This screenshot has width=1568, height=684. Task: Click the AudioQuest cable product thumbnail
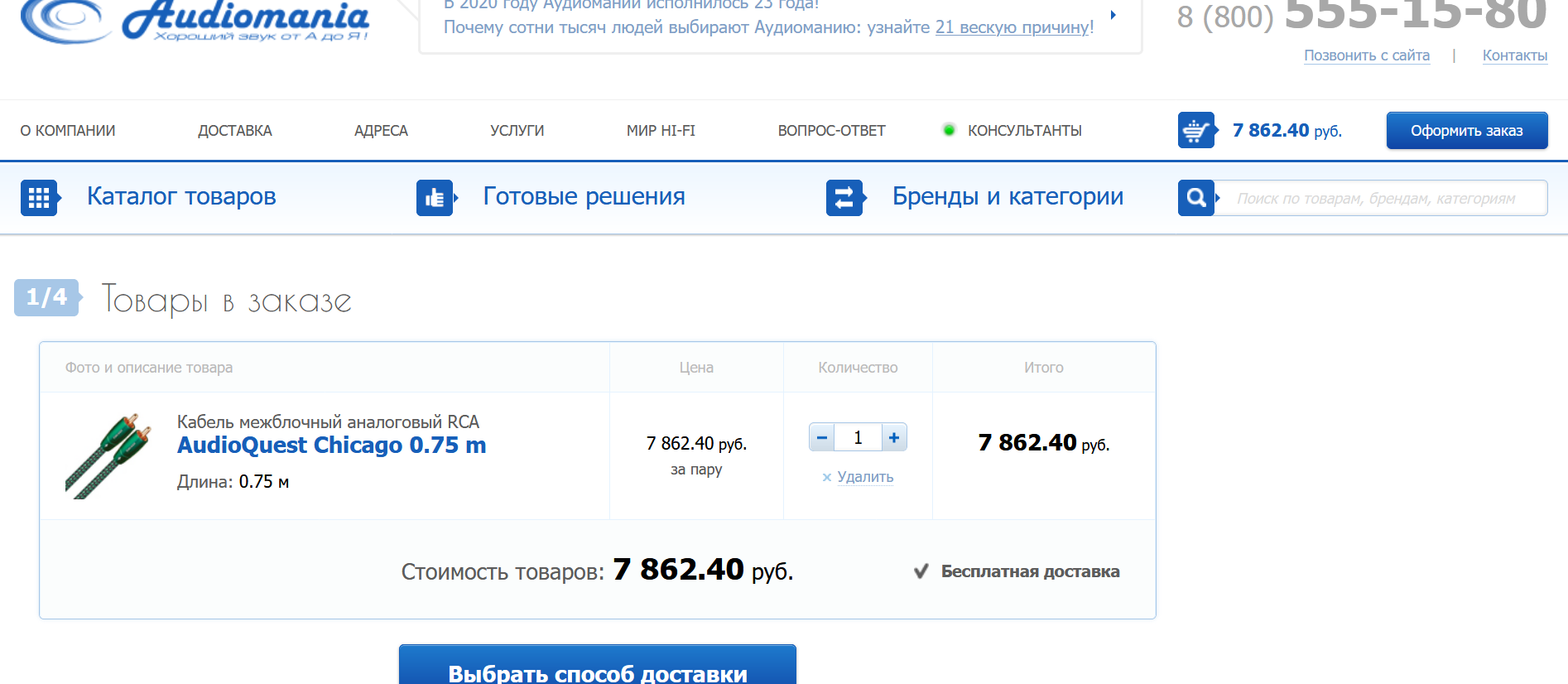(108, 455)
